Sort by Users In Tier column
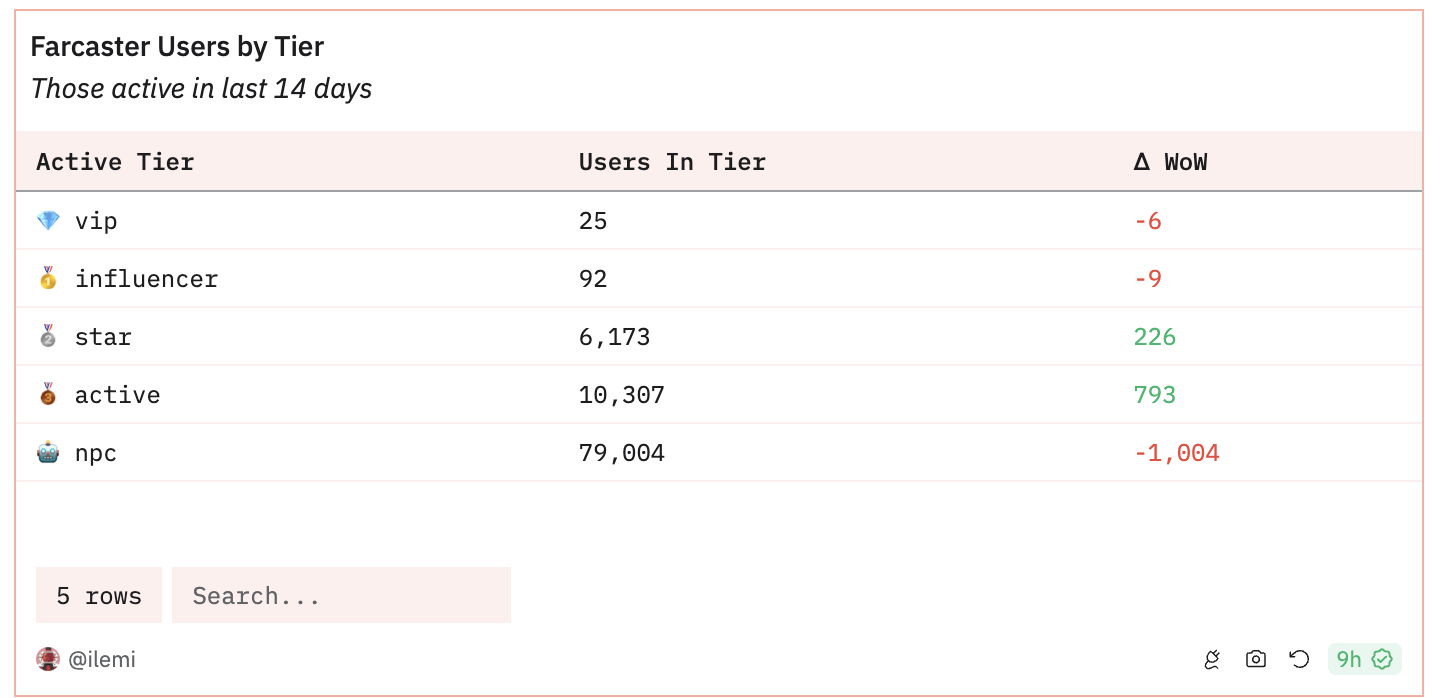The image size is (1446, 698). pyautogui.click(x=672, y=162)
